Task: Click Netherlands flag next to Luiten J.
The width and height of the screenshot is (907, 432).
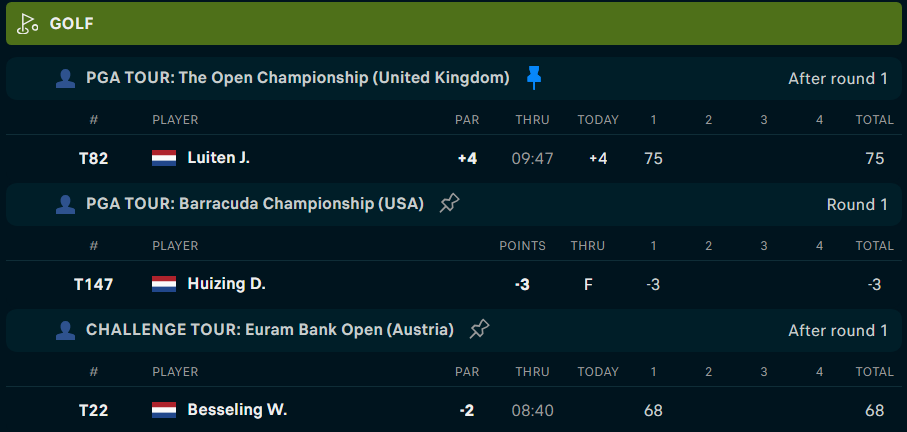Action: [x=164, y=158]
